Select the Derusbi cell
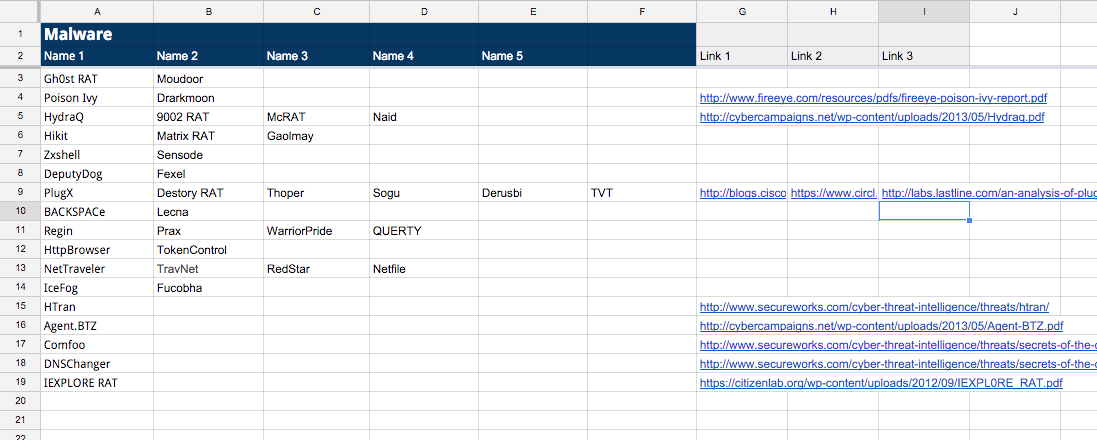The image size is (1097, 440). point(533,193)
